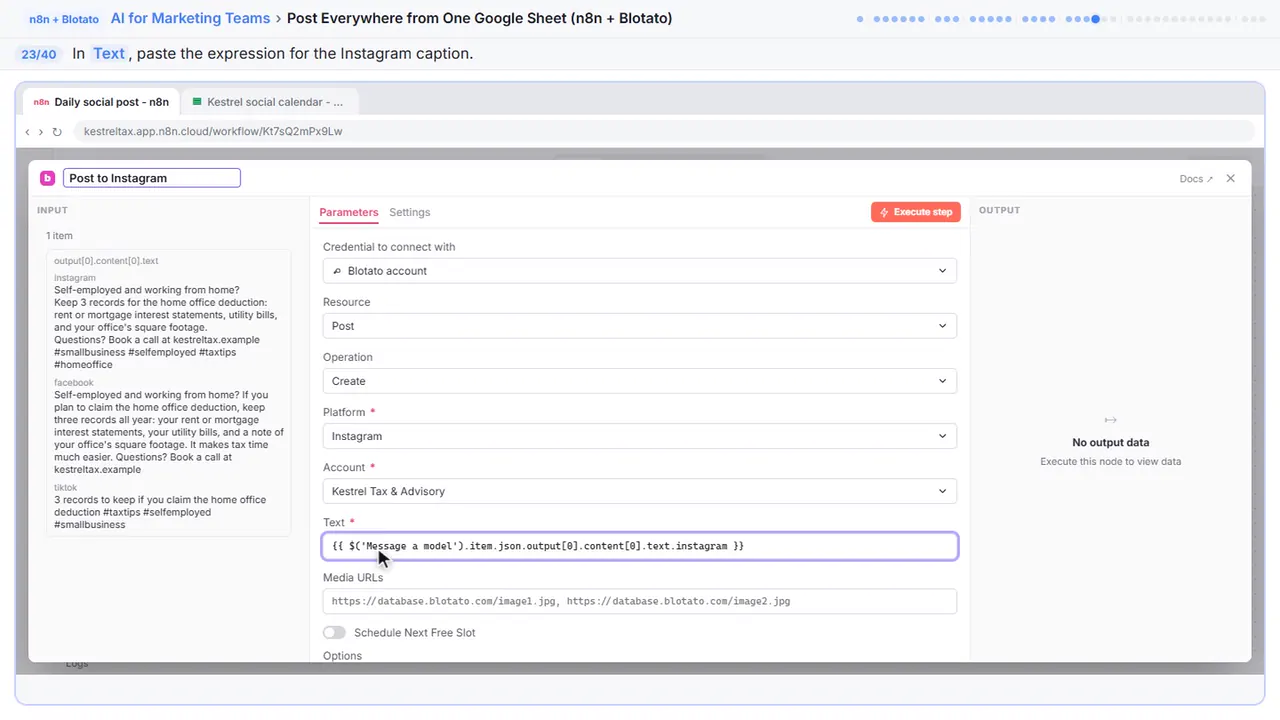This screenshot has height=720, width=1280.
Task: Select the Kestrel social calendar browser tab
Action: click(x=270, y=102)
